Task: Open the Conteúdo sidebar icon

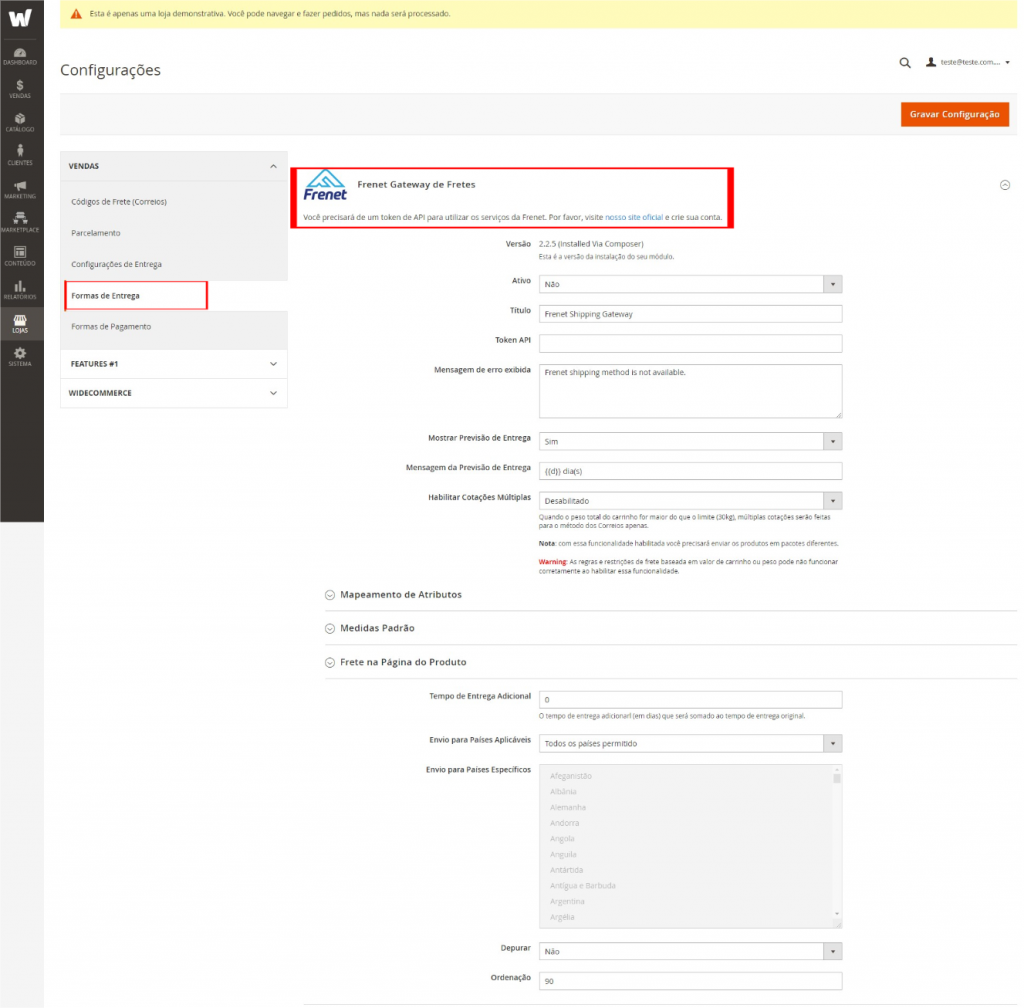Action: click(x=20, y=257)
